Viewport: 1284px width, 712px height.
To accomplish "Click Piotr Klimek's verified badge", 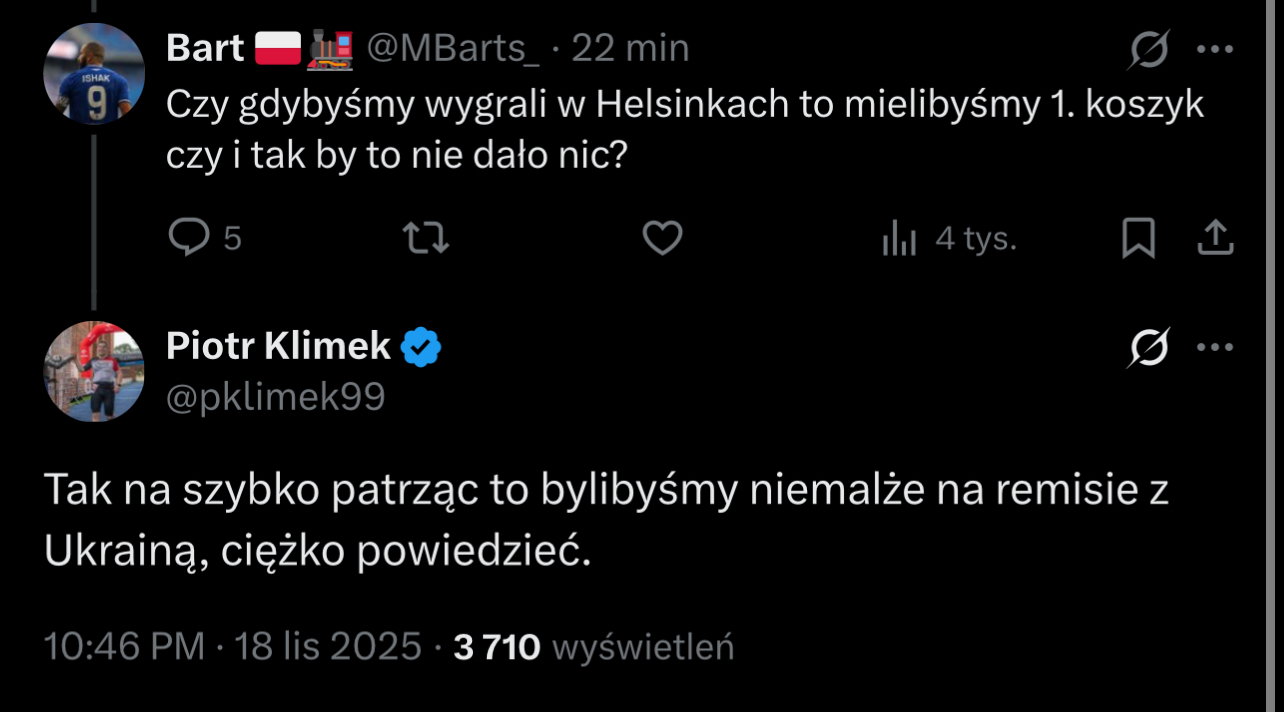I will pos(421,347).
